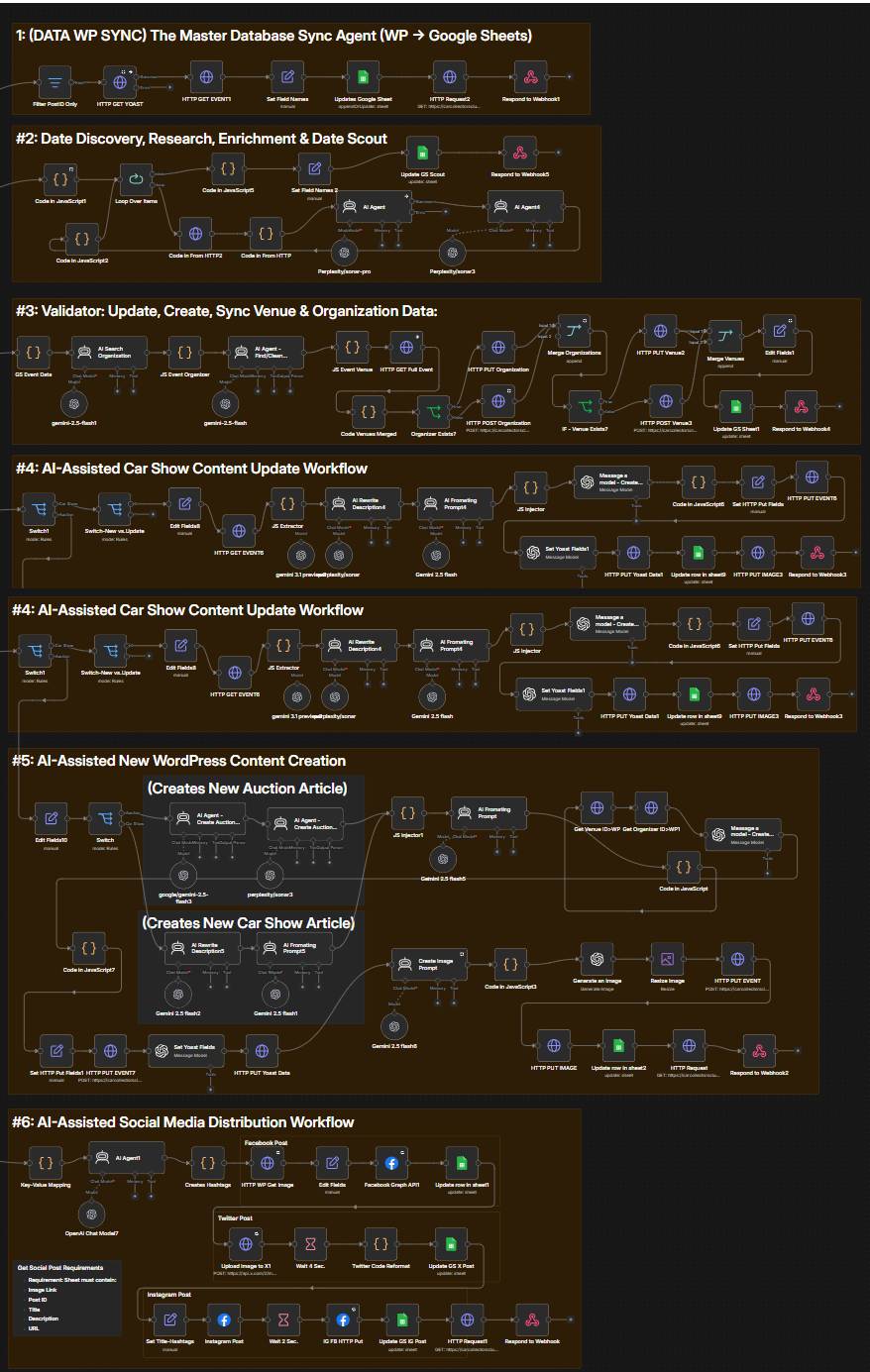Image resolution: width=870 pixels, height=1372 pixels.
Task: Select the Respond to Webhook4 node
Action: pyautogui.click(x=802, y=406)
